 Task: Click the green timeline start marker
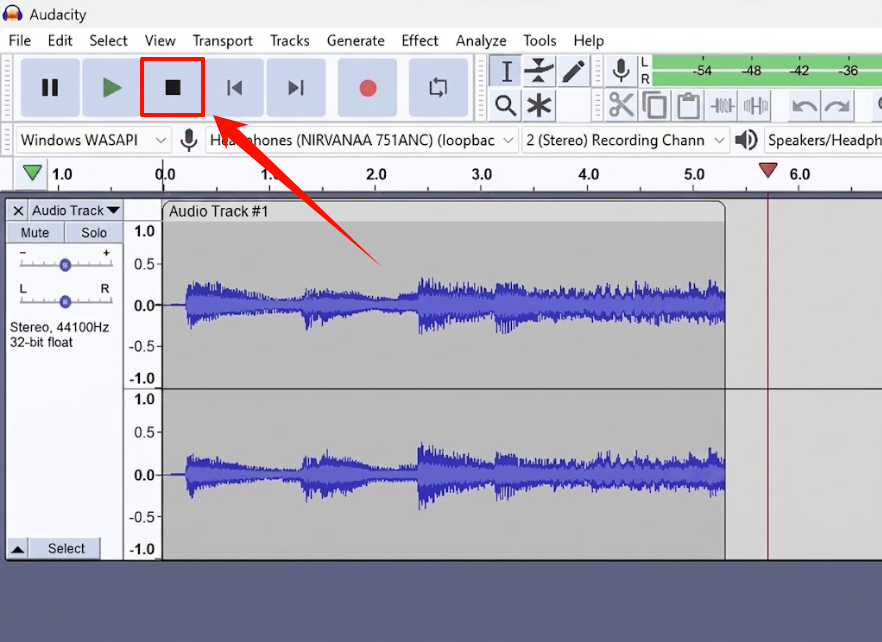coord(32,173)
